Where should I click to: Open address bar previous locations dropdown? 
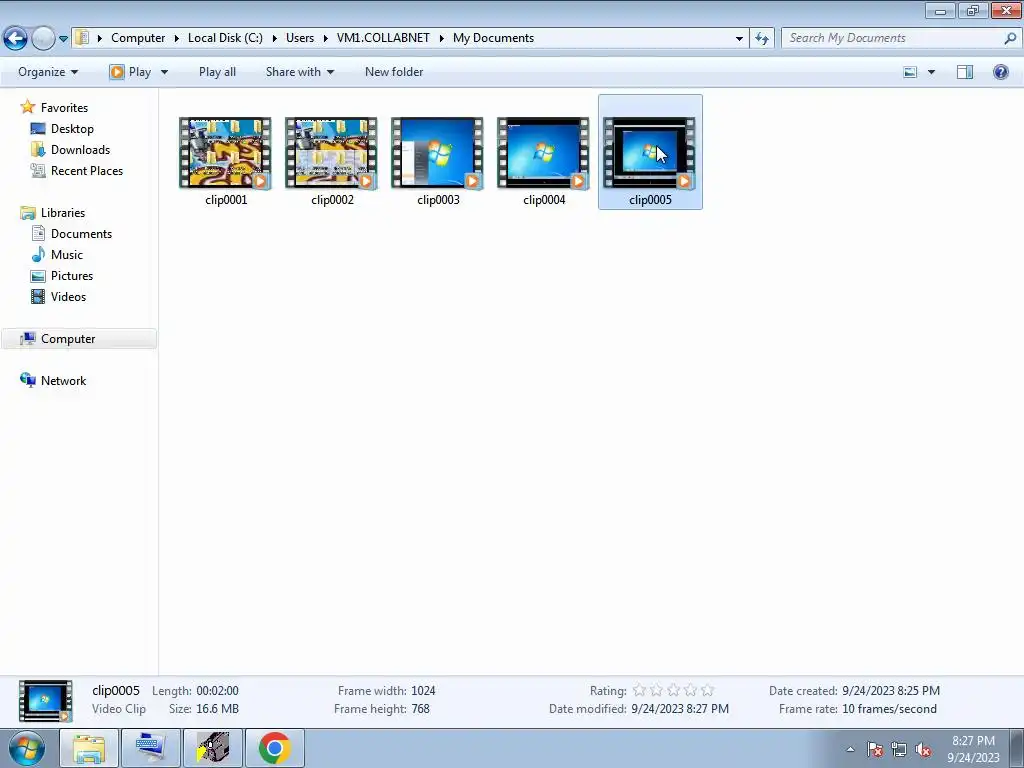[739, 39]
